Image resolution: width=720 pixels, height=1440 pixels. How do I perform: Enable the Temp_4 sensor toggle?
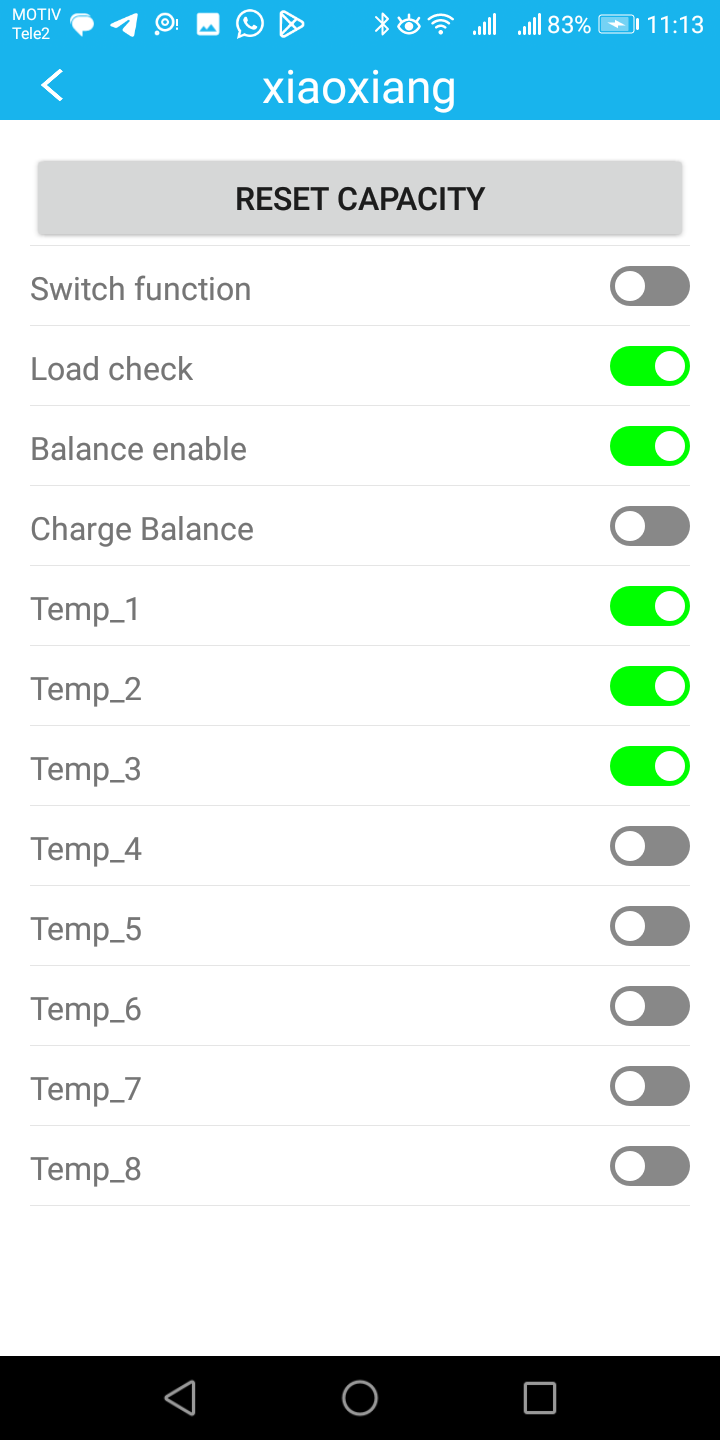[x=650, y=846]
